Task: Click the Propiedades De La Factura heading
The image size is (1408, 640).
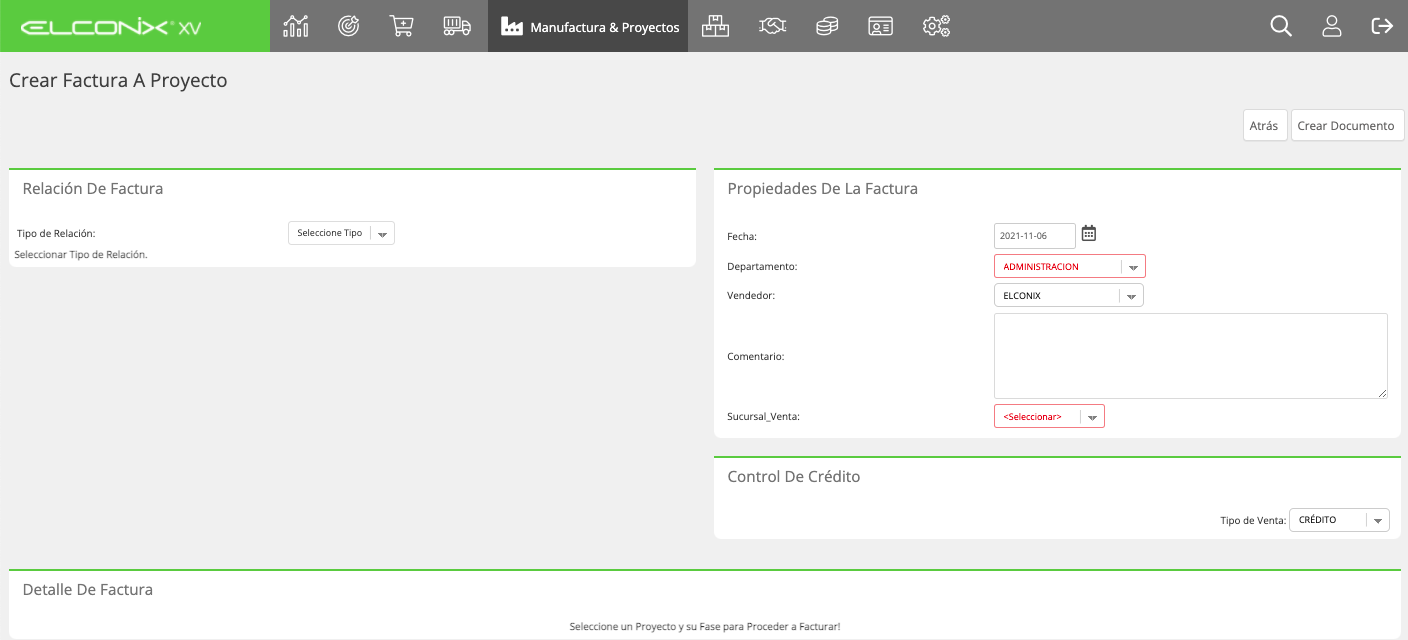Action: point(822,188)
